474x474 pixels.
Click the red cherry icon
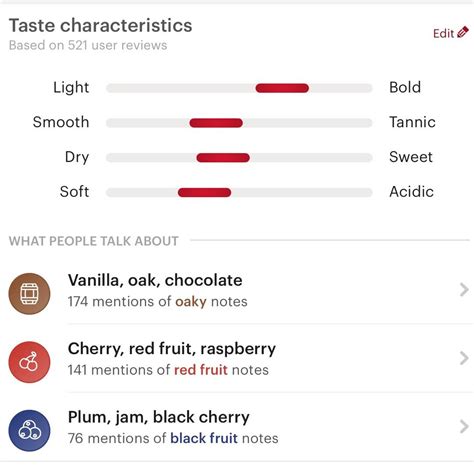(29, 362)
